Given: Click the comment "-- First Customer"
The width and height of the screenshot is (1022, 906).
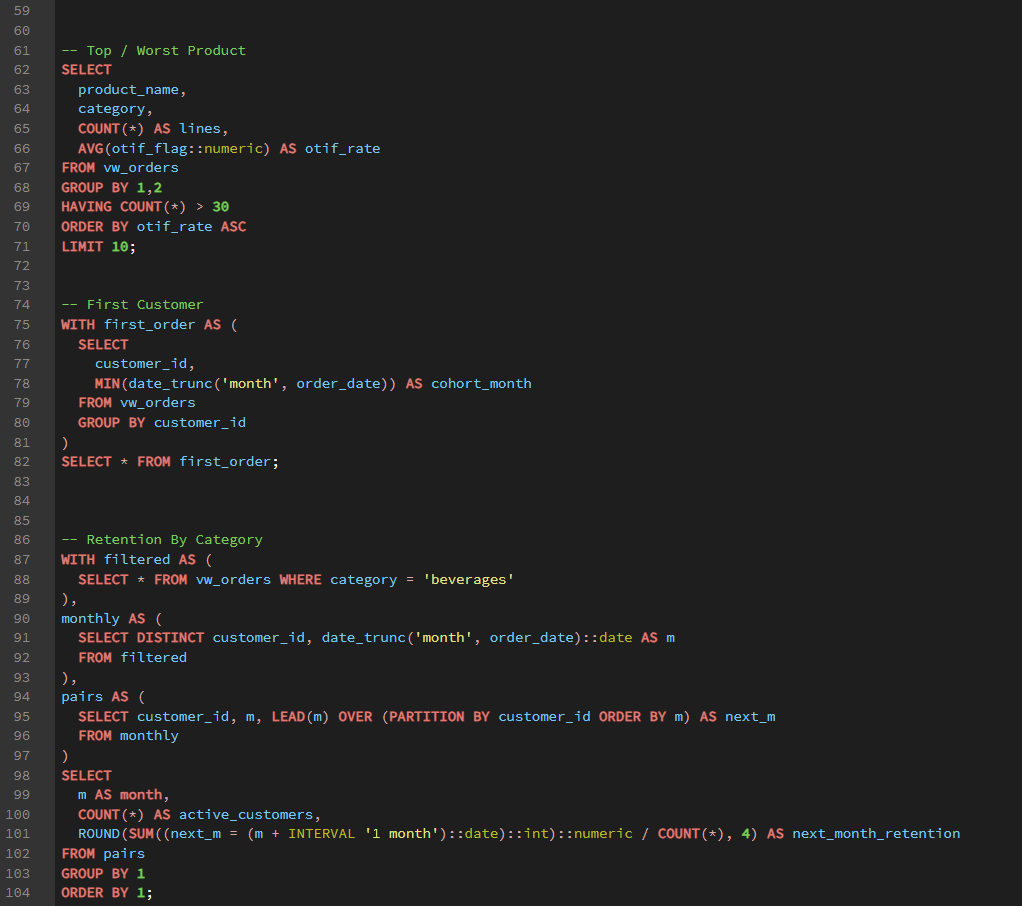Looking at the screenshot, I should [134, 304].
